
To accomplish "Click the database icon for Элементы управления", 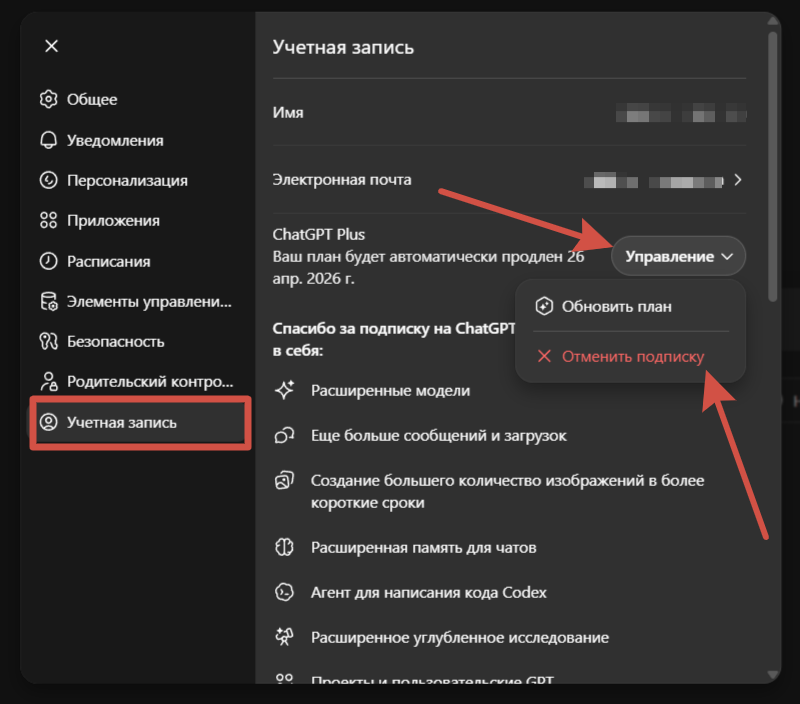I will pyautogui.click(x=49, y=301).
